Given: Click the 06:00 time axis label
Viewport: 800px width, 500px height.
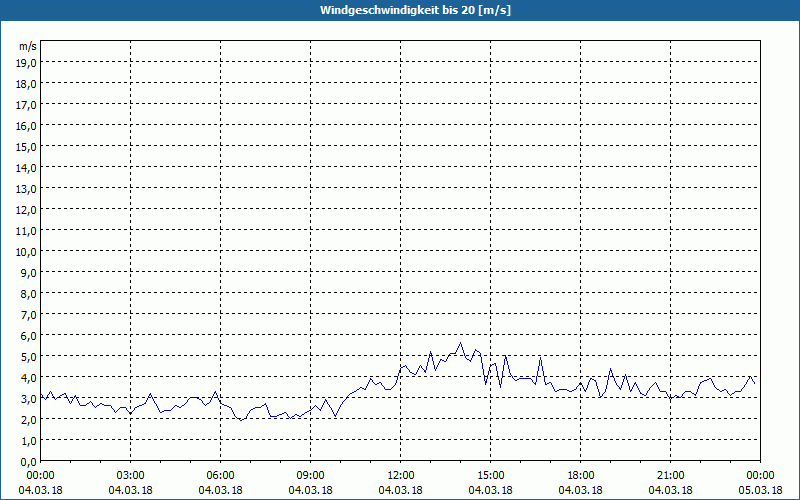Looking at the screenshot, I should tap(220, 476).
